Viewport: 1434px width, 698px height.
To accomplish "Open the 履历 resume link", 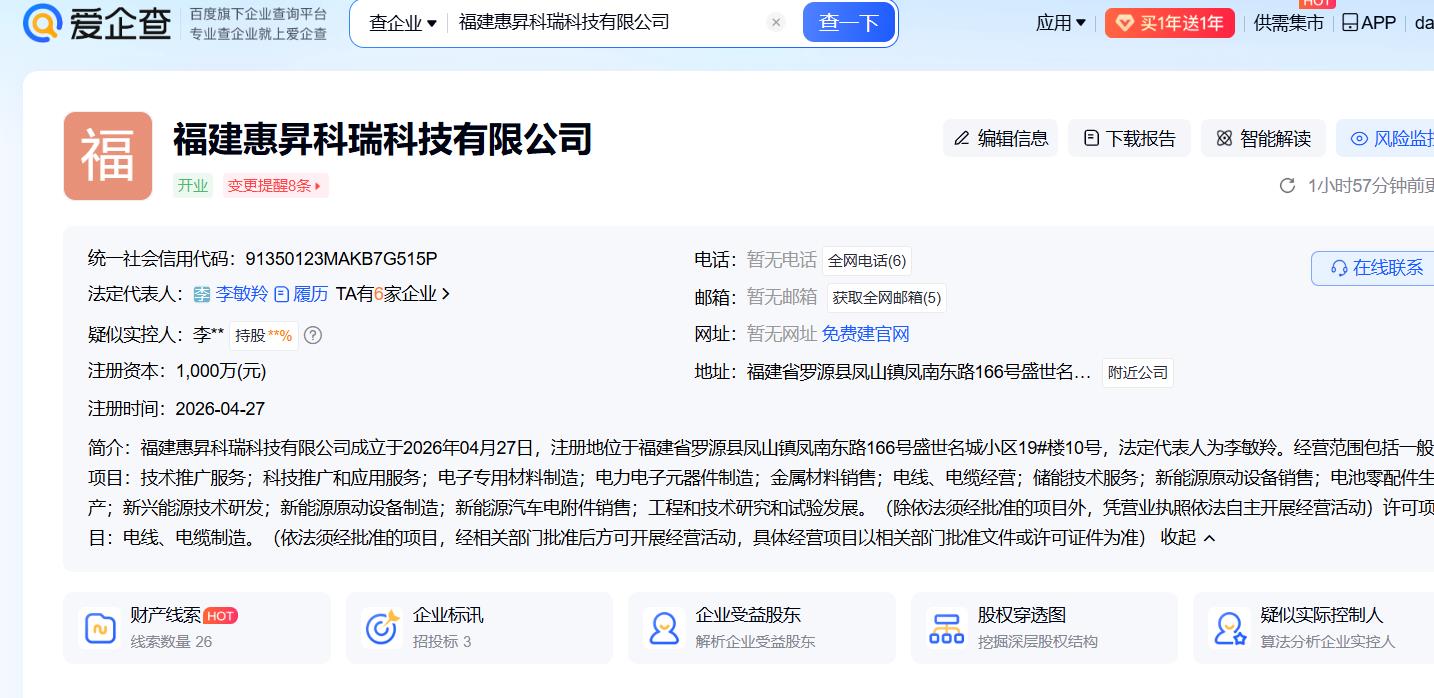I will 301,294.
